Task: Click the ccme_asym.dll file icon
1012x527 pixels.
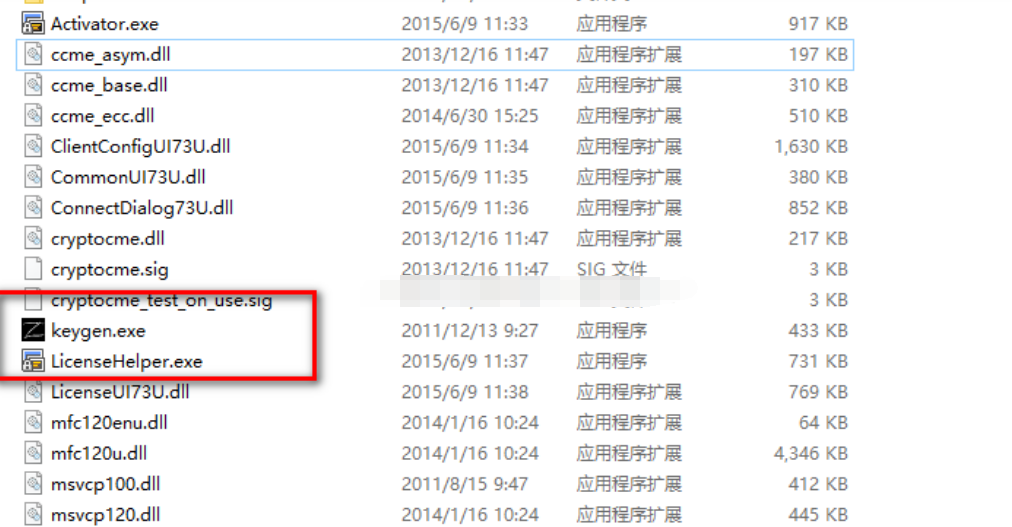Action: click(33, 54)
